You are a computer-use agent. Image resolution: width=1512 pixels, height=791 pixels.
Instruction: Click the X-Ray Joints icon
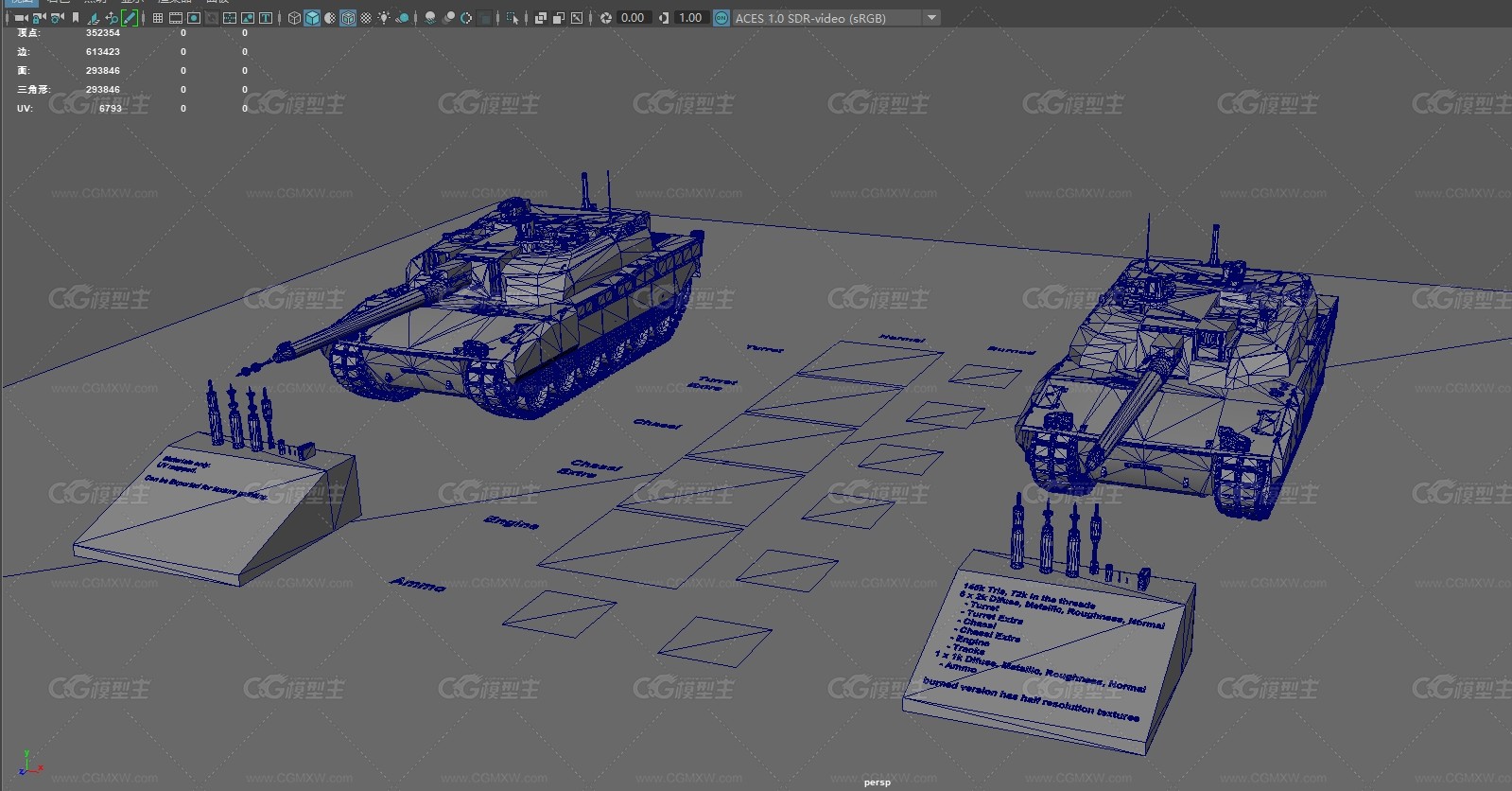pos(577,18)
